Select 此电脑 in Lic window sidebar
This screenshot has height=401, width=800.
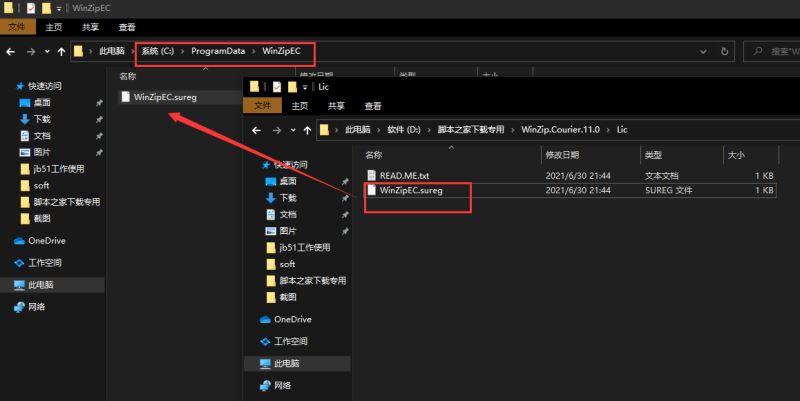tap(297, 363)
